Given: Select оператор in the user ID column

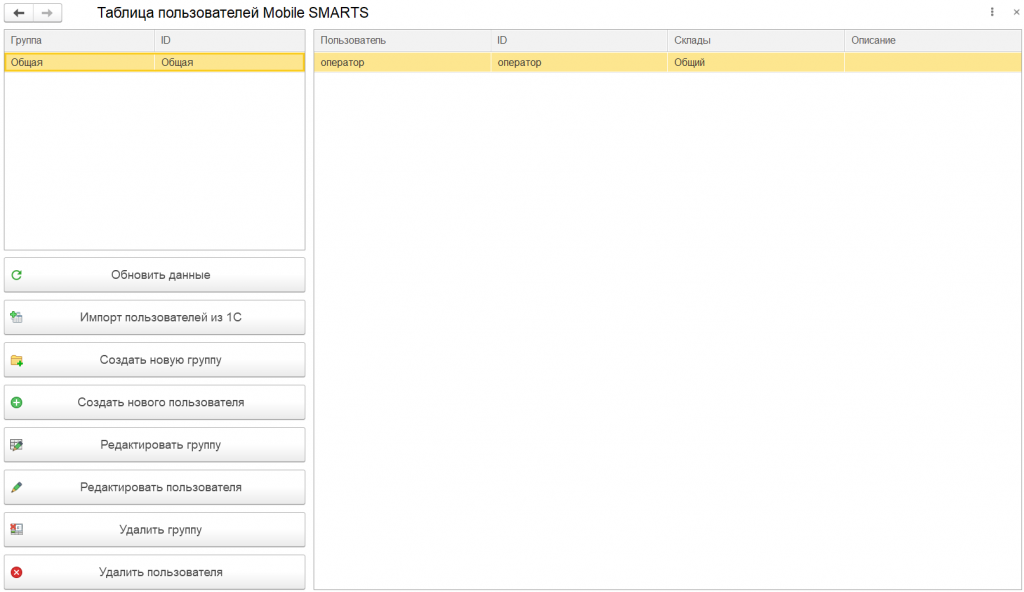Looking at the screenshot, I should [x=579, y=63].
